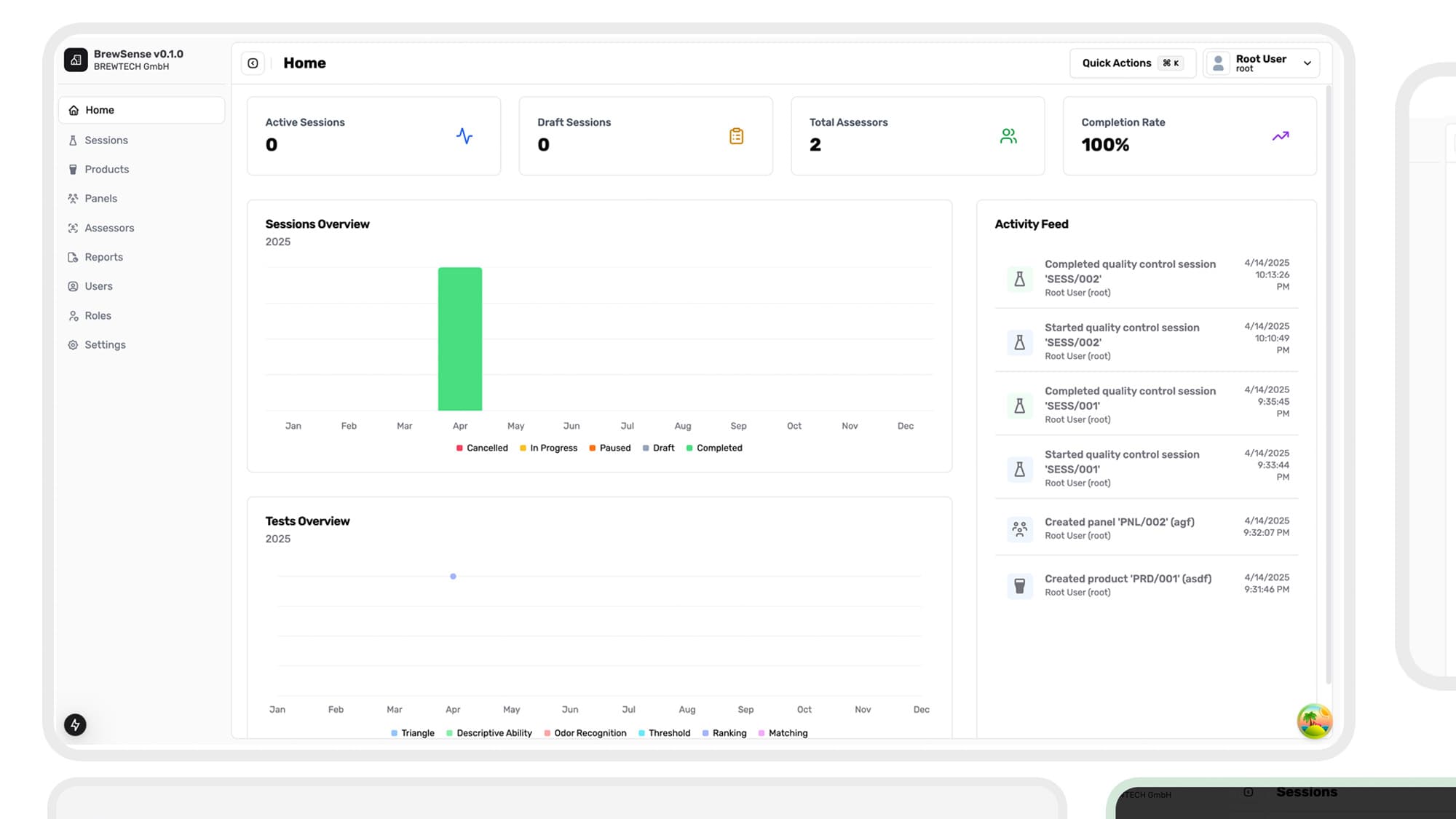1456x819 pixels.
Task: Open Quick Actions command palette
Action: coord(1132,63)
